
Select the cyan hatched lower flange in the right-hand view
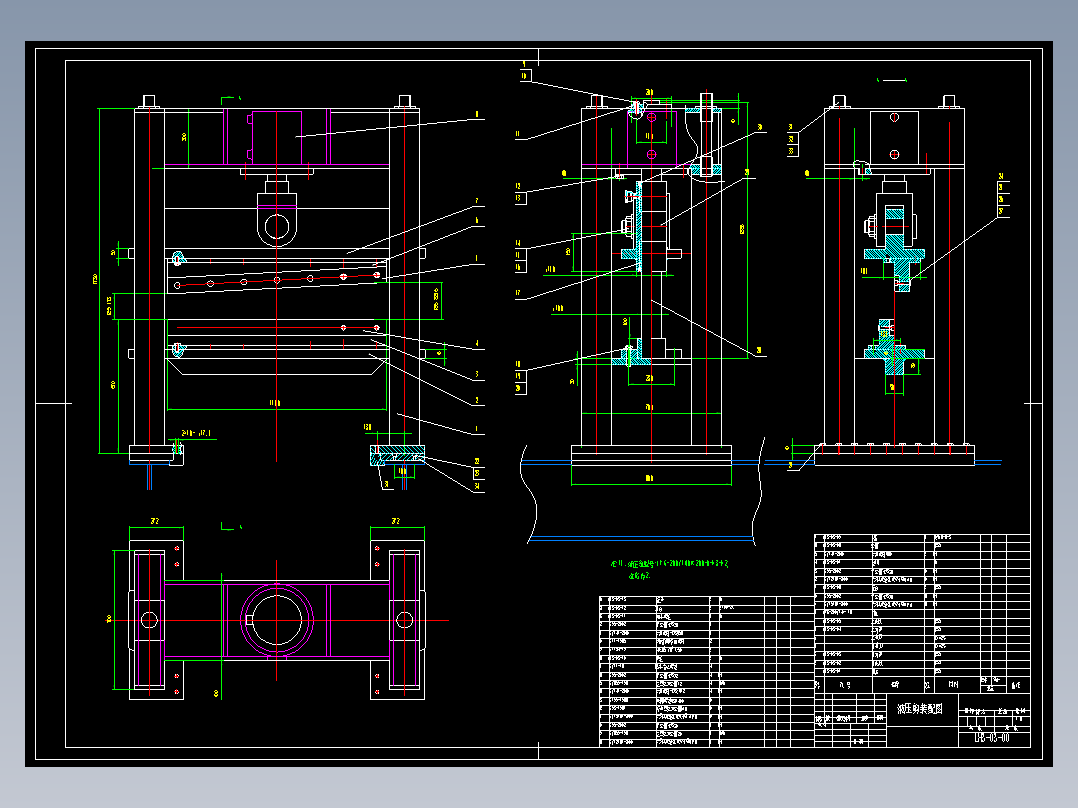(894, 351)
